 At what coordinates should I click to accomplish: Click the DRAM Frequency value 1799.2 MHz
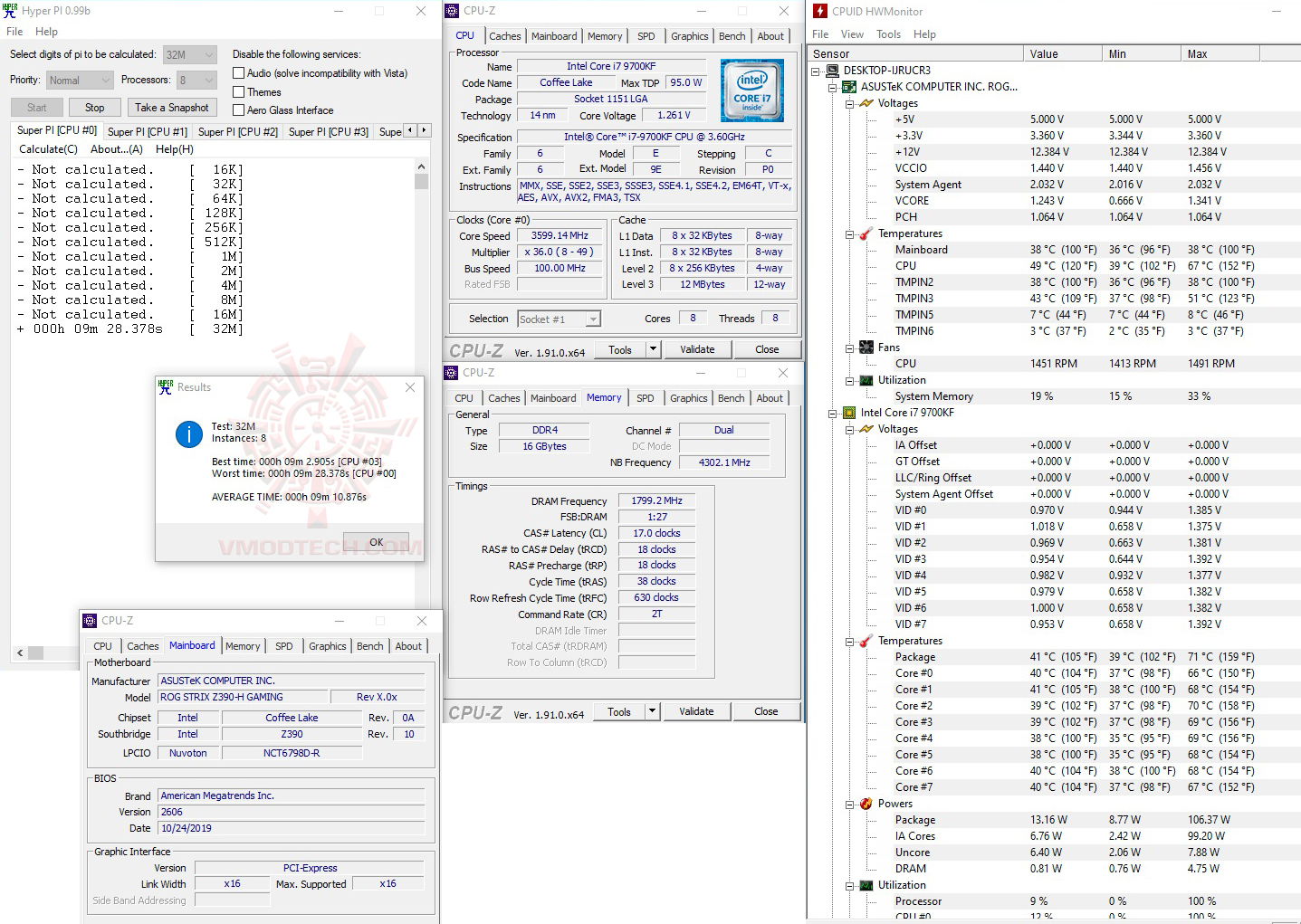[657, 500]
